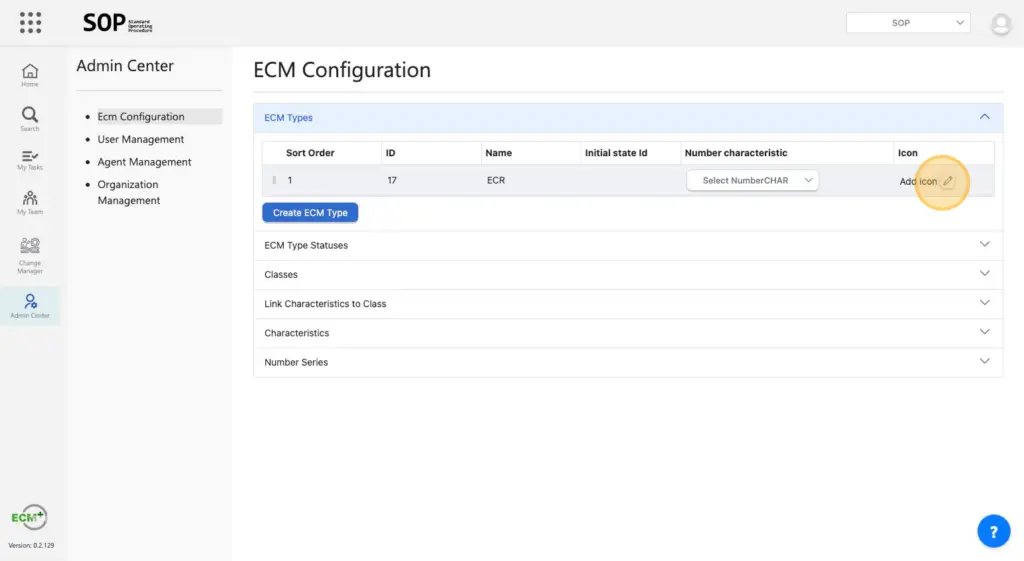Open the app launcher grid icon
Screen dimensions: 1024x561
[30, 22]
